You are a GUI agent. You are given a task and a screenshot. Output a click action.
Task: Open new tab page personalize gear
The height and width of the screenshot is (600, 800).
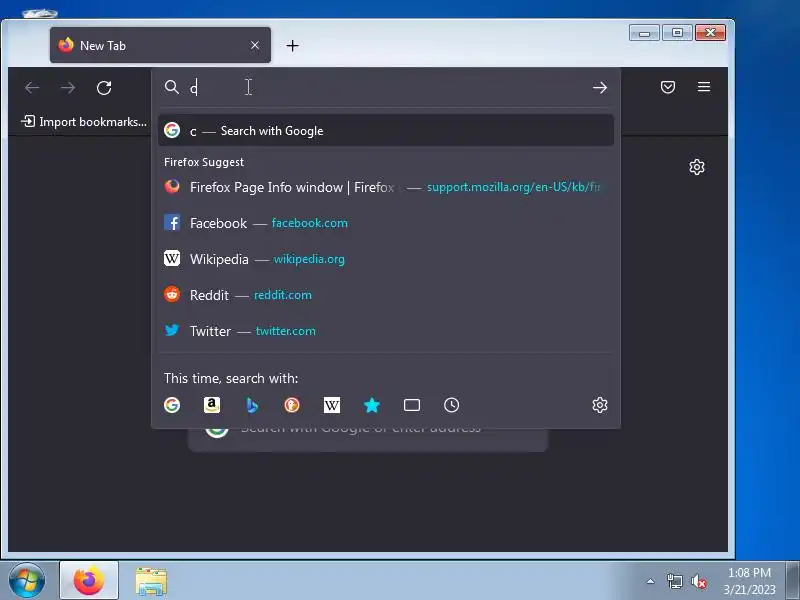tap(697, 167)
